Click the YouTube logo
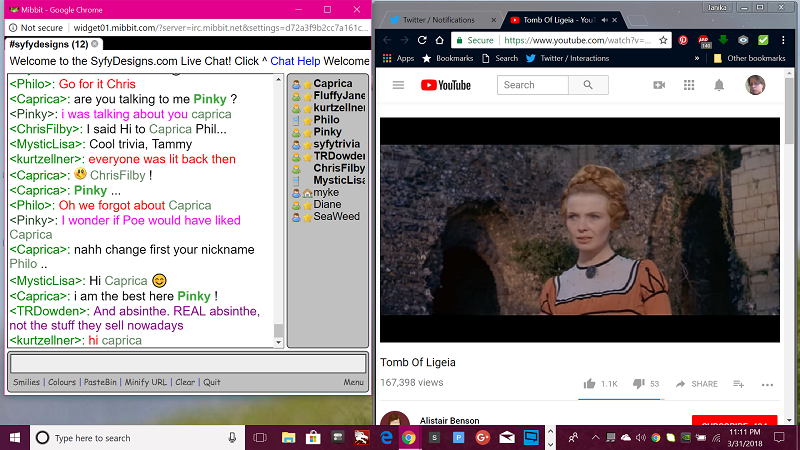Image resolution: width=800 pixels, height=450 pixels. click(x=445, y=85)
